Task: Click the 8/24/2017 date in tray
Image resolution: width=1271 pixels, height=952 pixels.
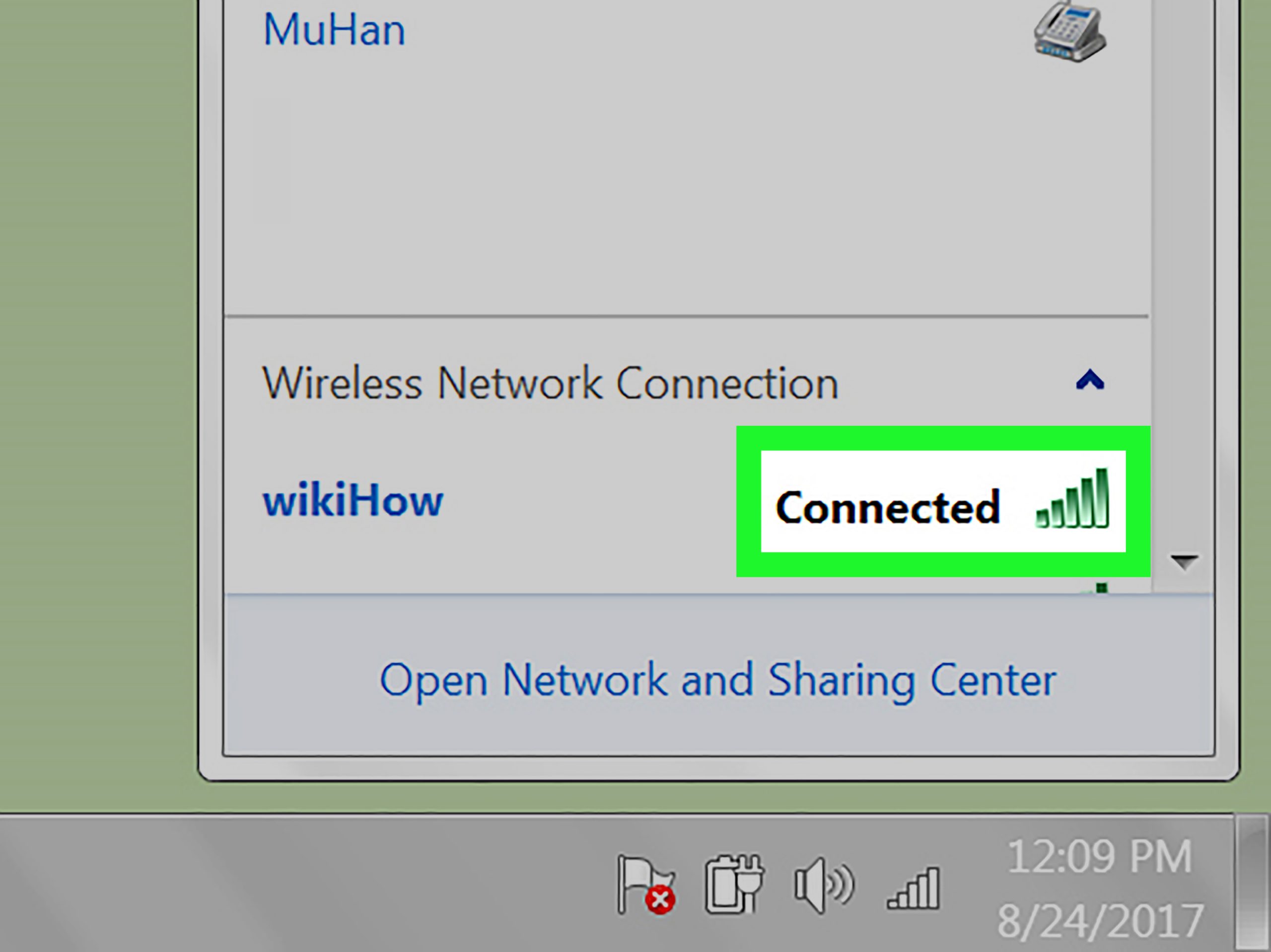Action: [1100, 921]
